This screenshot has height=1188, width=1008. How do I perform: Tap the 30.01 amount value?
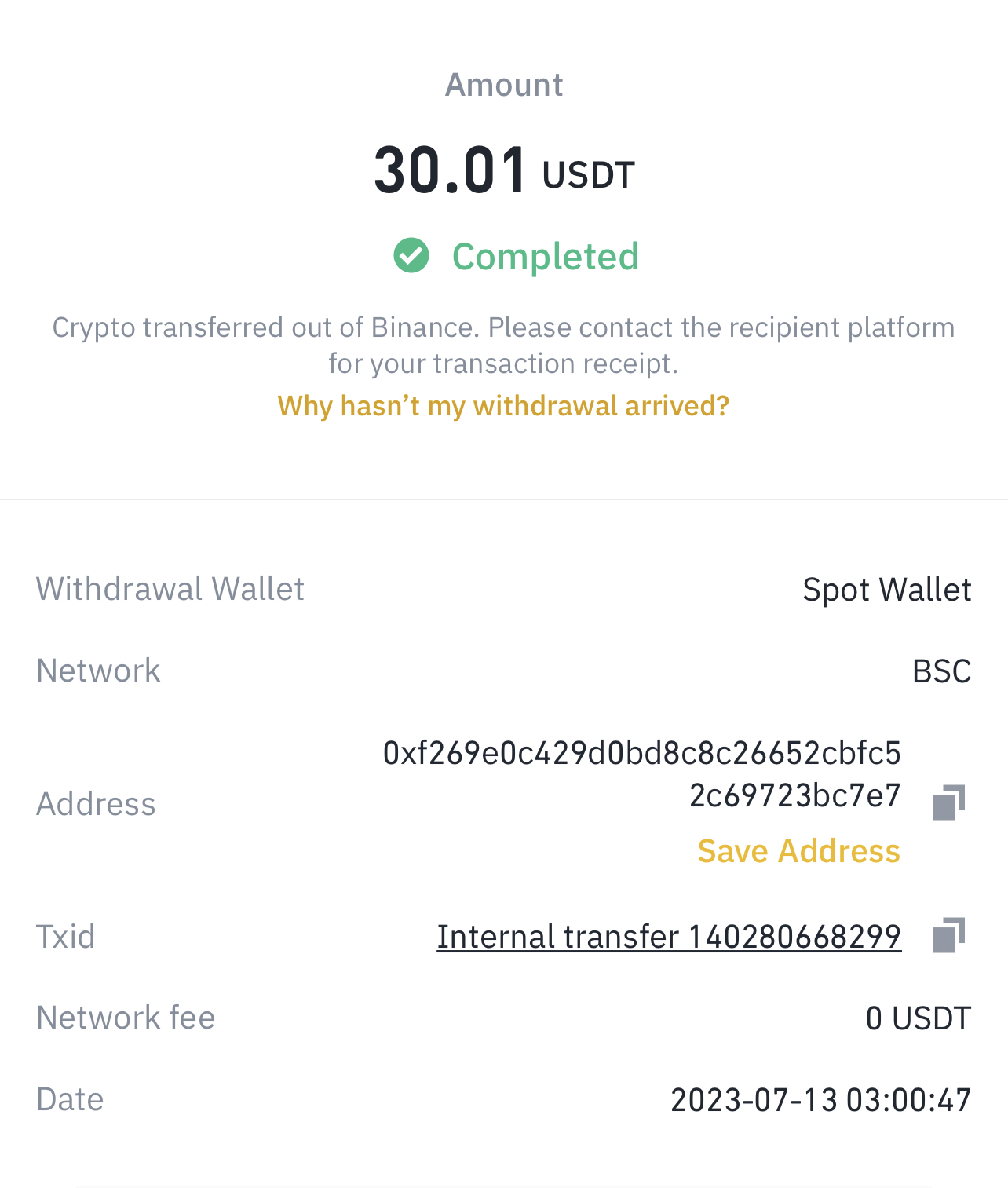pyautogui.click(x=450, y=170)
